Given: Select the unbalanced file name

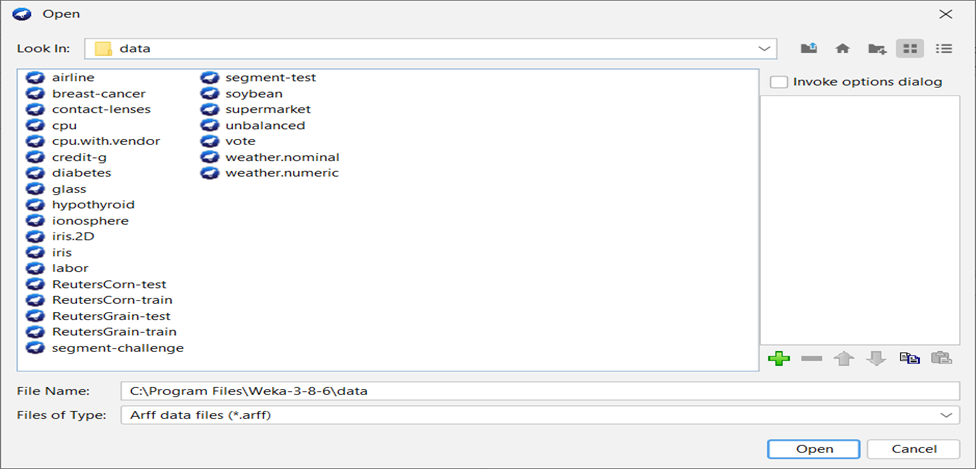Looking at the screenshot, I should [265, 125].
